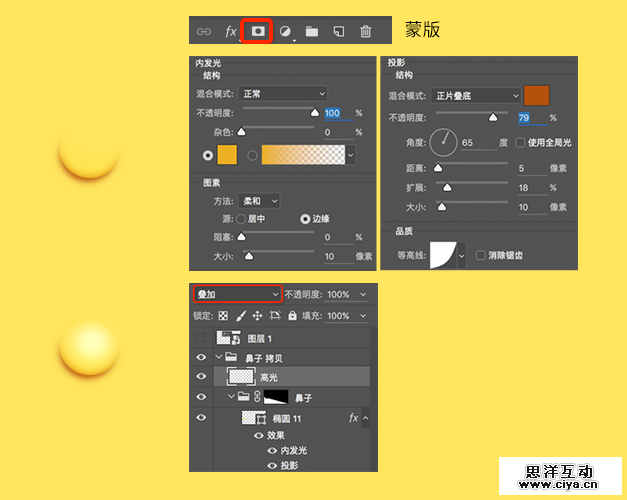Click the lock all padlock icon
Screen dimensions: 627x500
(x=292, y=316)
